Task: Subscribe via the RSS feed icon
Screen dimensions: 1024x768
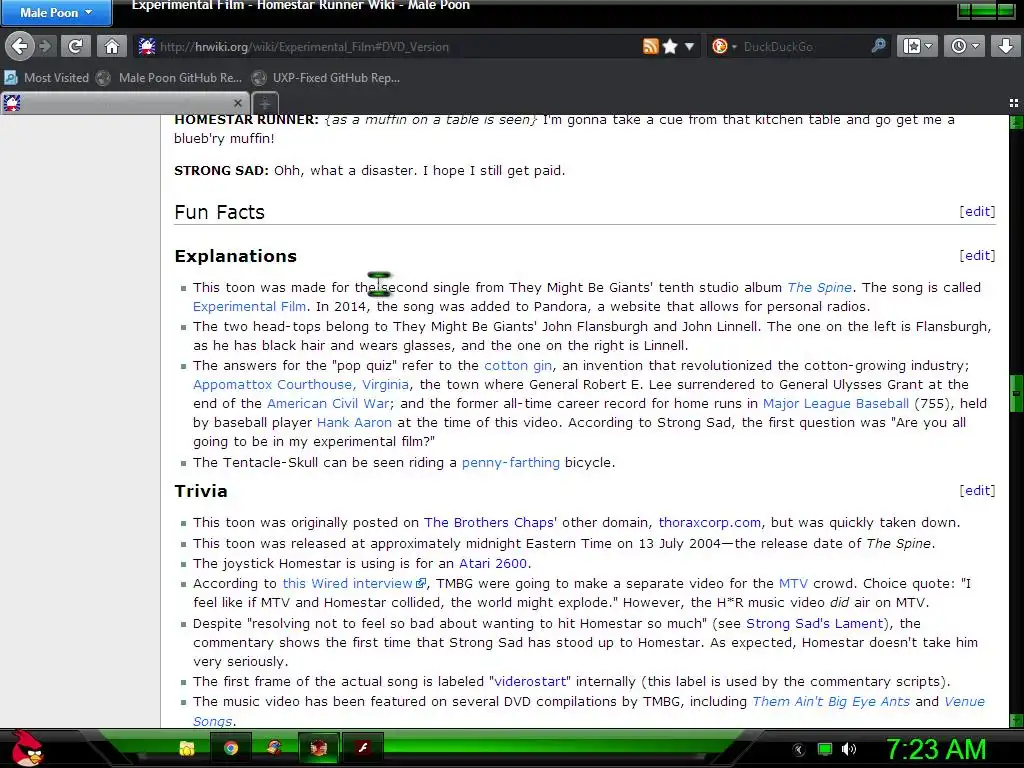Action: tap(650, 46)
